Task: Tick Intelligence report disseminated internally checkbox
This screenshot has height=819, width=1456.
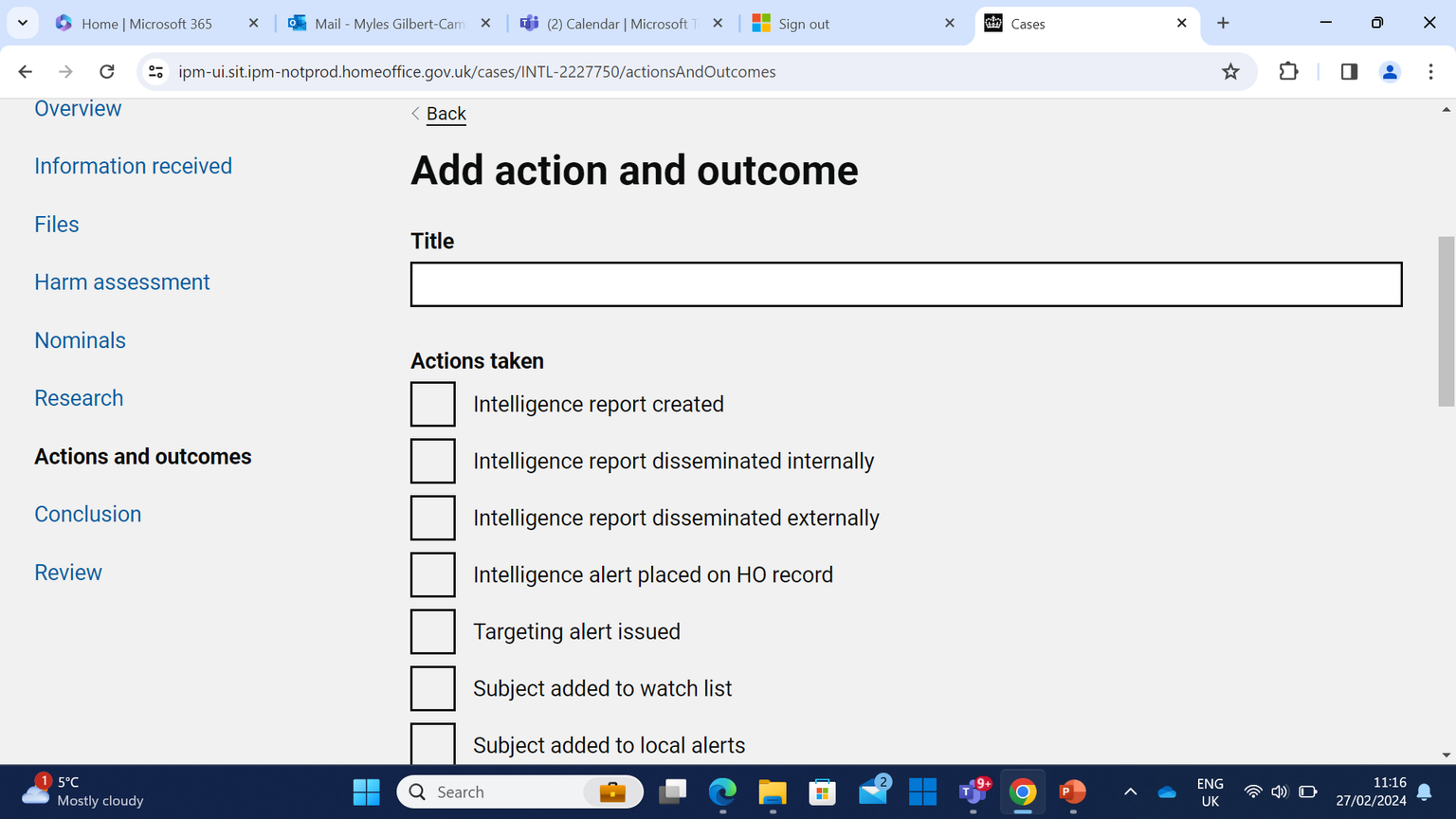Action: 433,461
